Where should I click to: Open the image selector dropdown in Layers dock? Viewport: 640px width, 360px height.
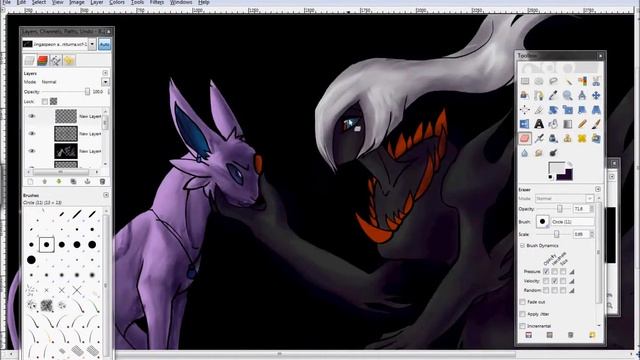[x=92, y=44]
